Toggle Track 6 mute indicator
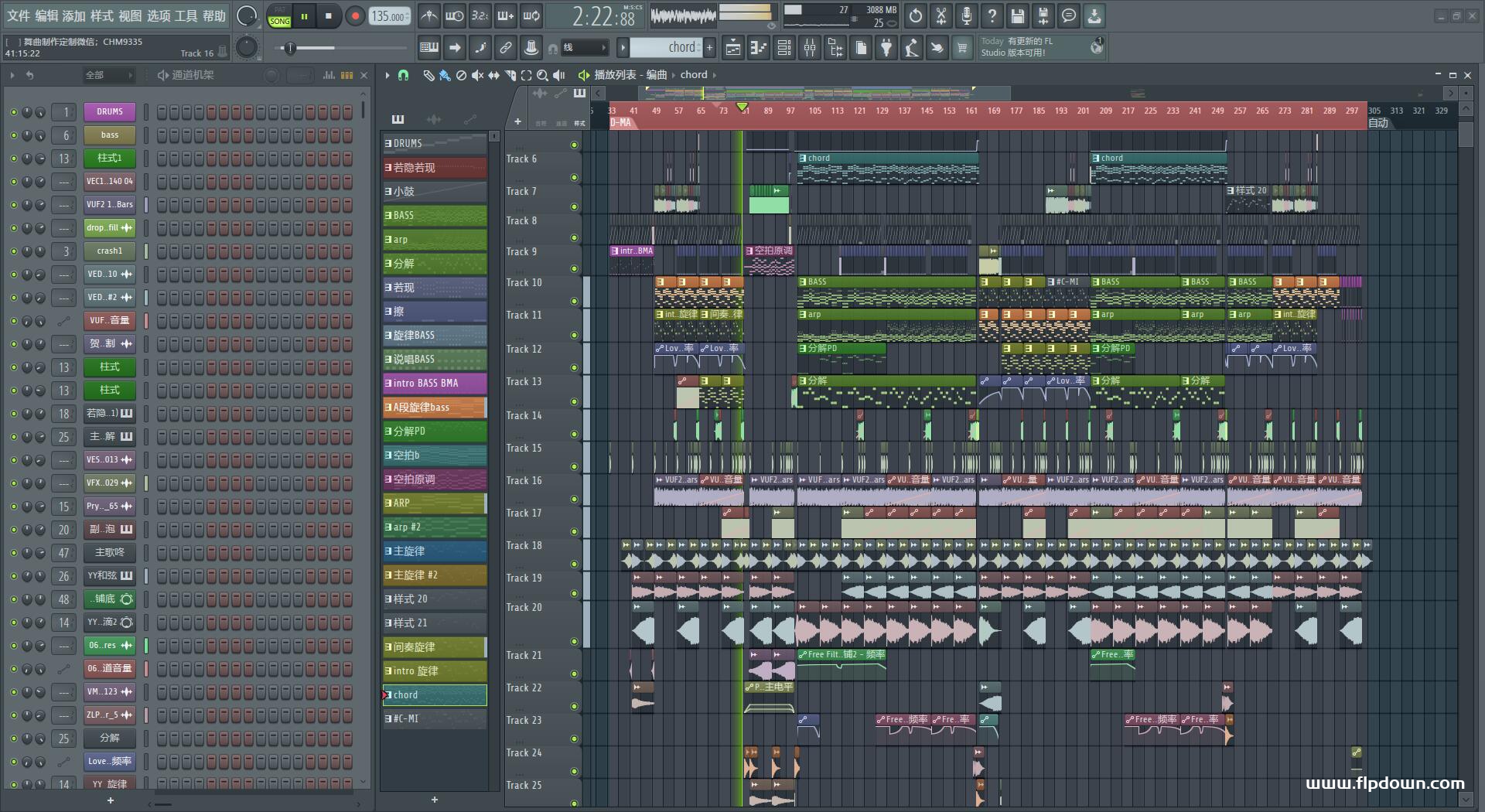Image resolution: width=1485 pixels, height=812 pixels. tap(574, 178)
